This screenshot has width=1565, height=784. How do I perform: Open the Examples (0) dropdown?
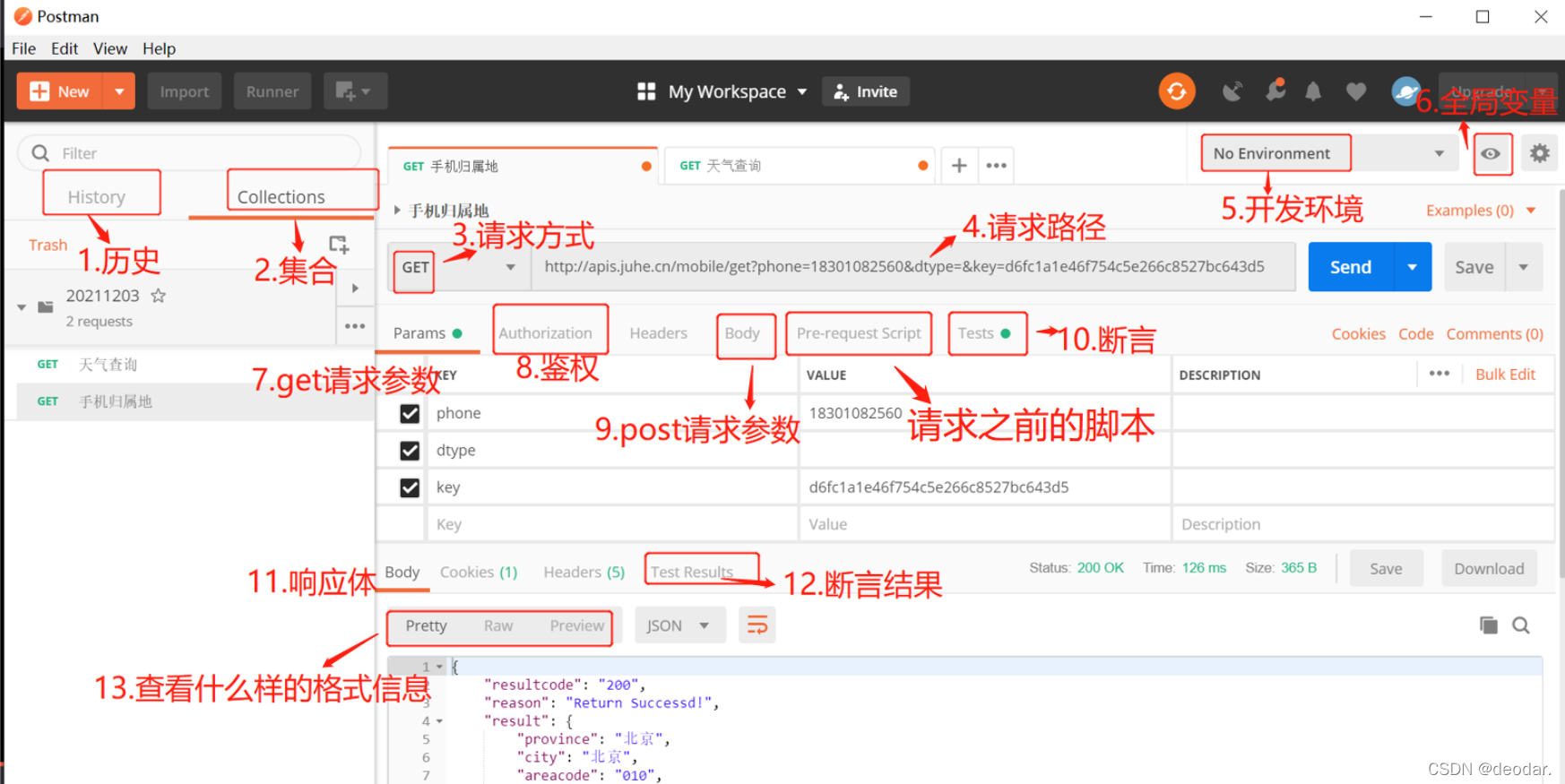click(x=1481, y=211)
